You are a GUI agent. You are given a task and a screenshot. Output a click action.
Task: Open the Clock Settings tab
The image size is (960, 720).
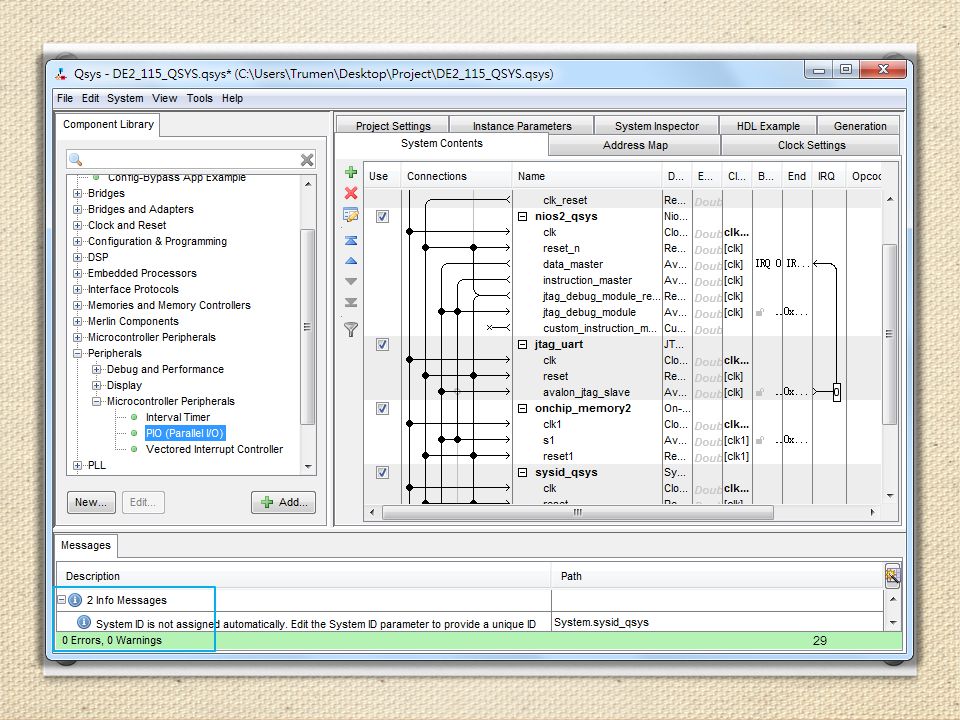coord(811,145)
